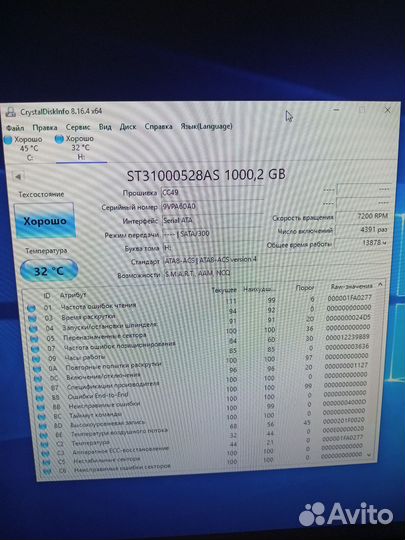Click status icon for BE Температура воздушного потока
Image resolution: width=405 pixels, height=540 pixels.
[x=44, y=436]
